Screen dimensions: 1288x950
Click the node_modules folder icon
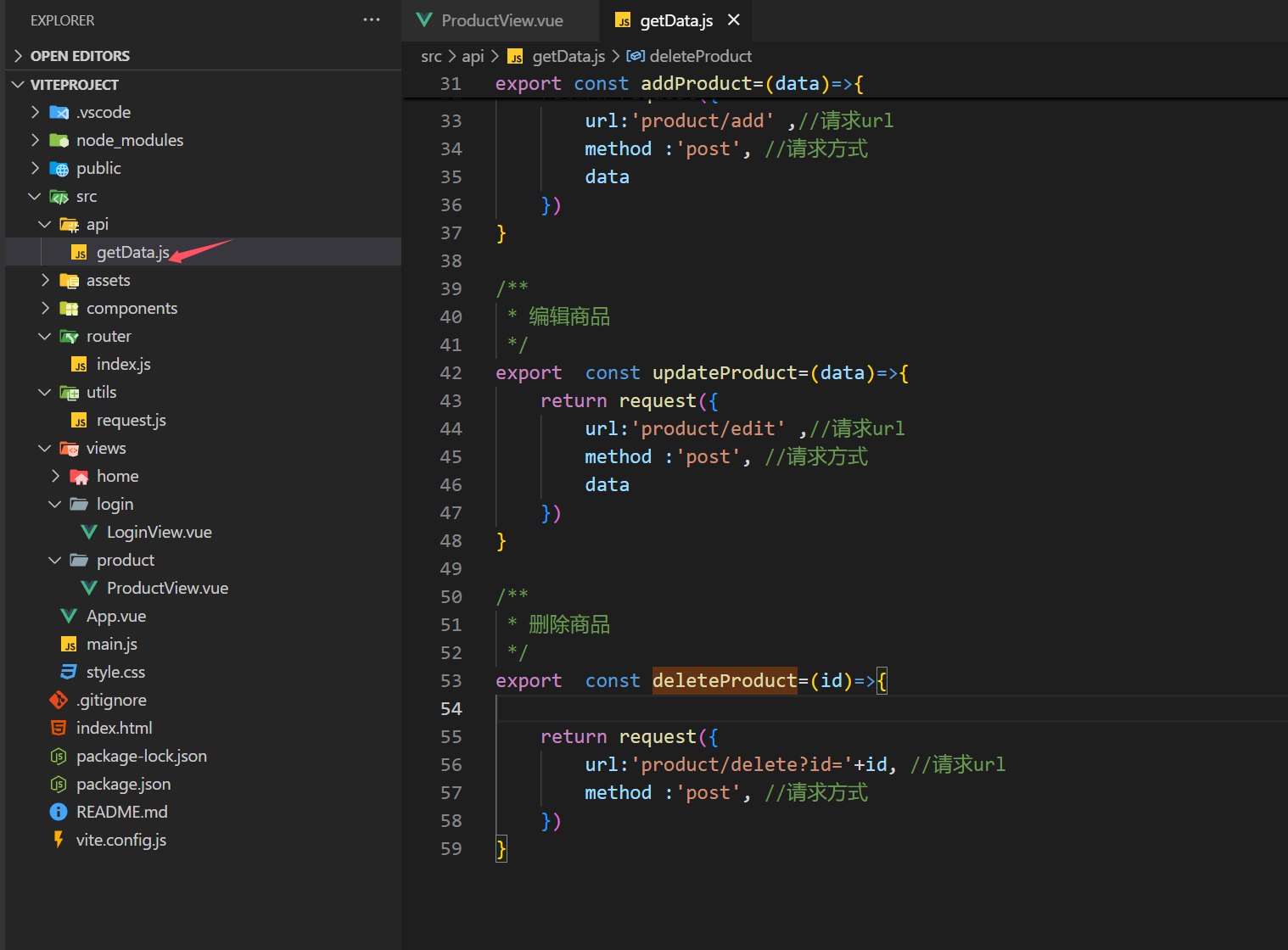pyautogui.click(x=59, y=140)
